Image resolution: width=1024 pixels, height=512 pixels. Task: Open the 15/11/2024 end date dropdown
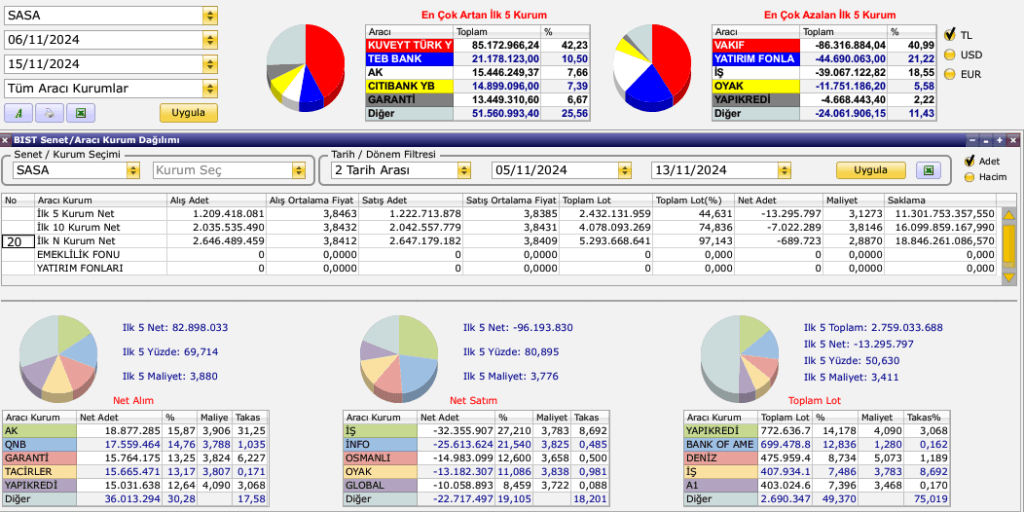coord(210,64)
